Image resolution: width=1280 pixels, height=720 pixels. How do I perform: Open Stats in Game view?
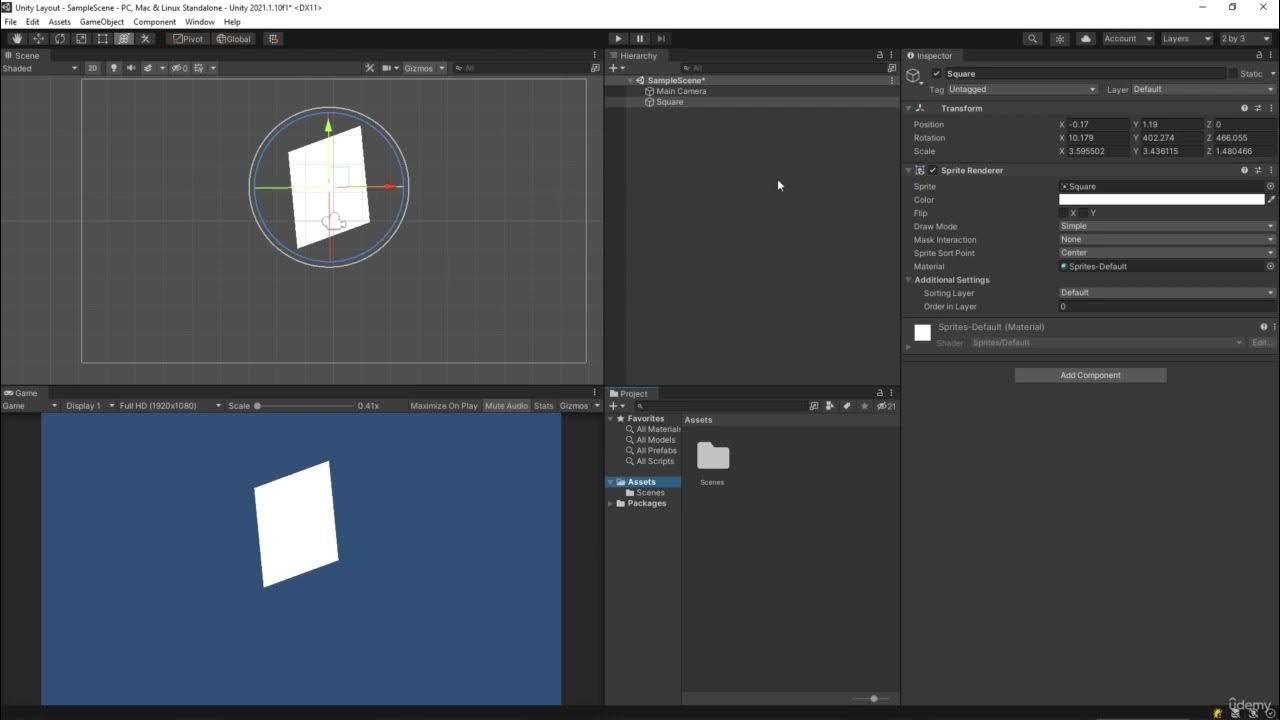[x=543, y=406]
